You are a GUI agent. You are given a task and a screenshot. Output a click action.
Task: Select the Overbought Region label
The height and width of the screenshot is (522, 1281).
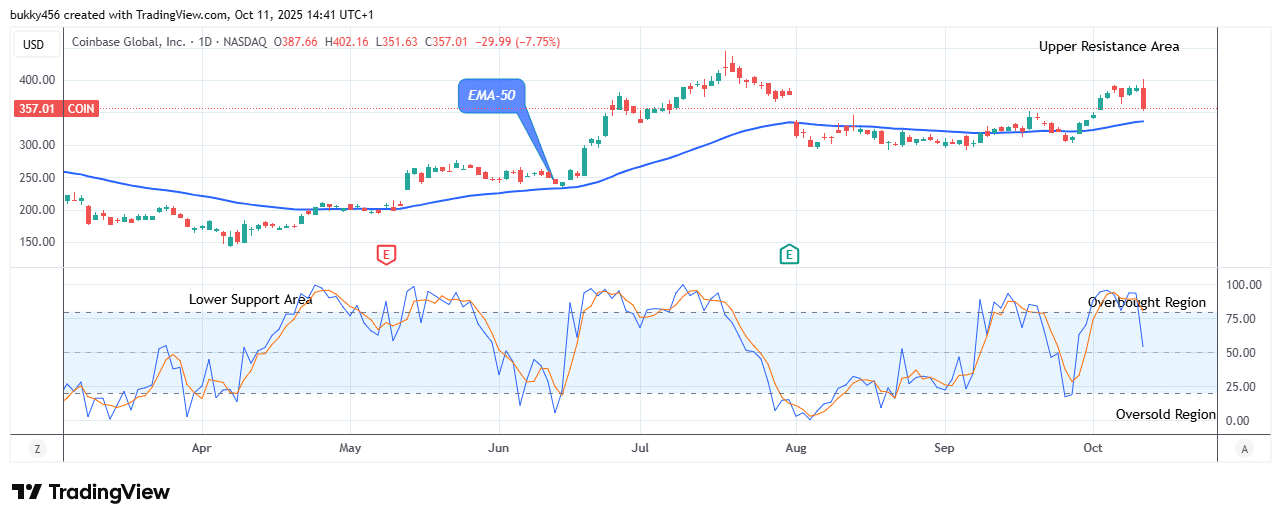click(1146, 302)
